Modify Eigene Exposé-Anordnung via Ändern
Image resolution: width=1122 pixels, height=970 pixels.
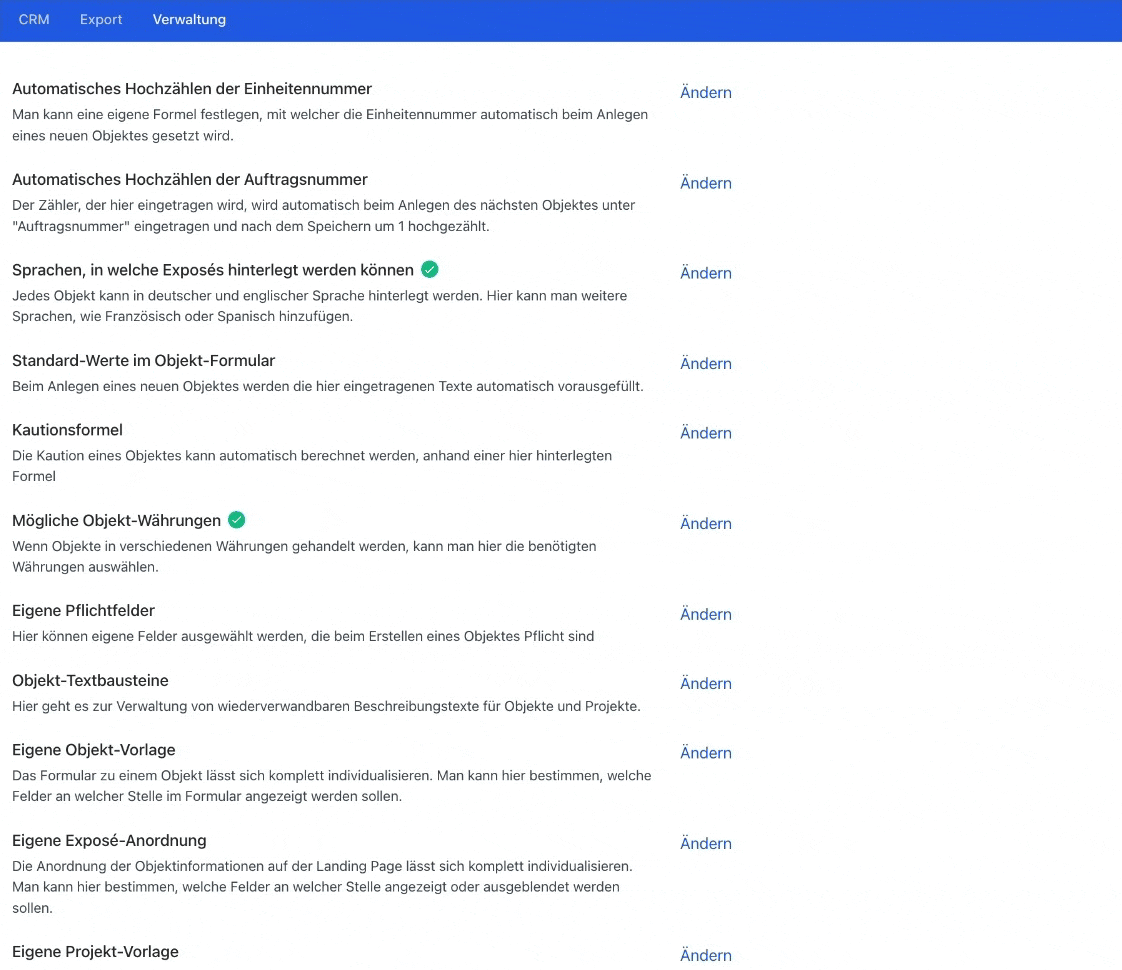(705, 844)
